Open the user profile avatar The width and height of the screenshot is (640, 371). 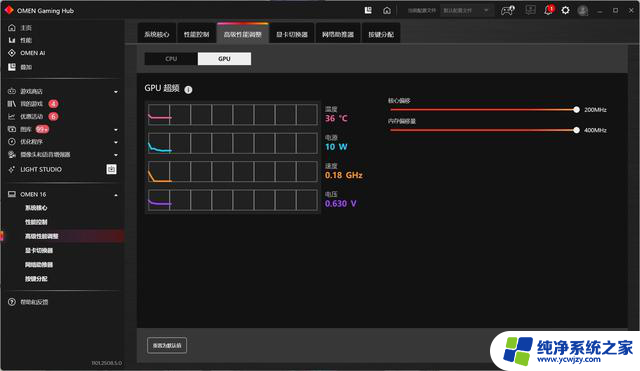click(x=583, y=10)
